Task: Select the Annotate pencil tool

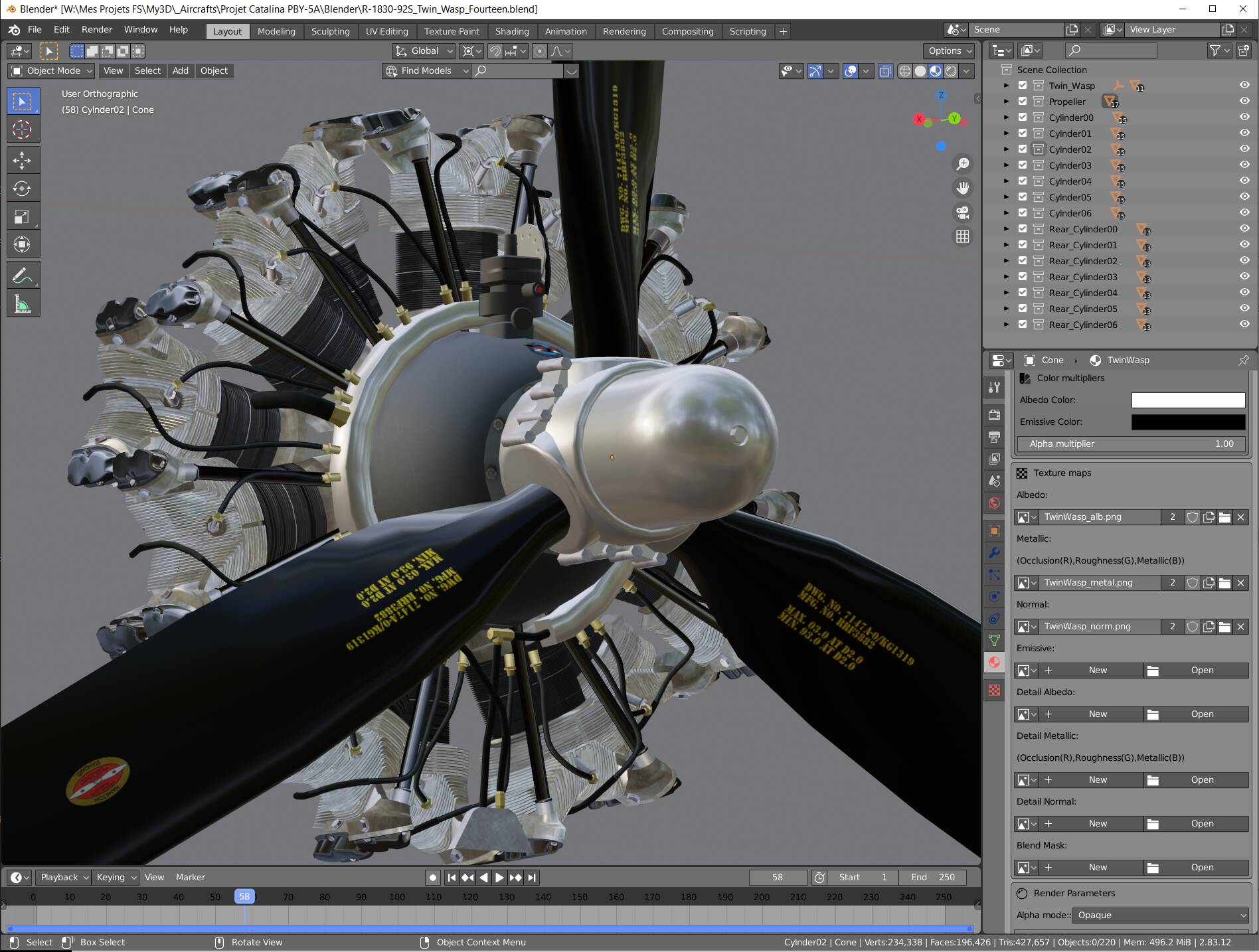Action: [x=22, y=276]
